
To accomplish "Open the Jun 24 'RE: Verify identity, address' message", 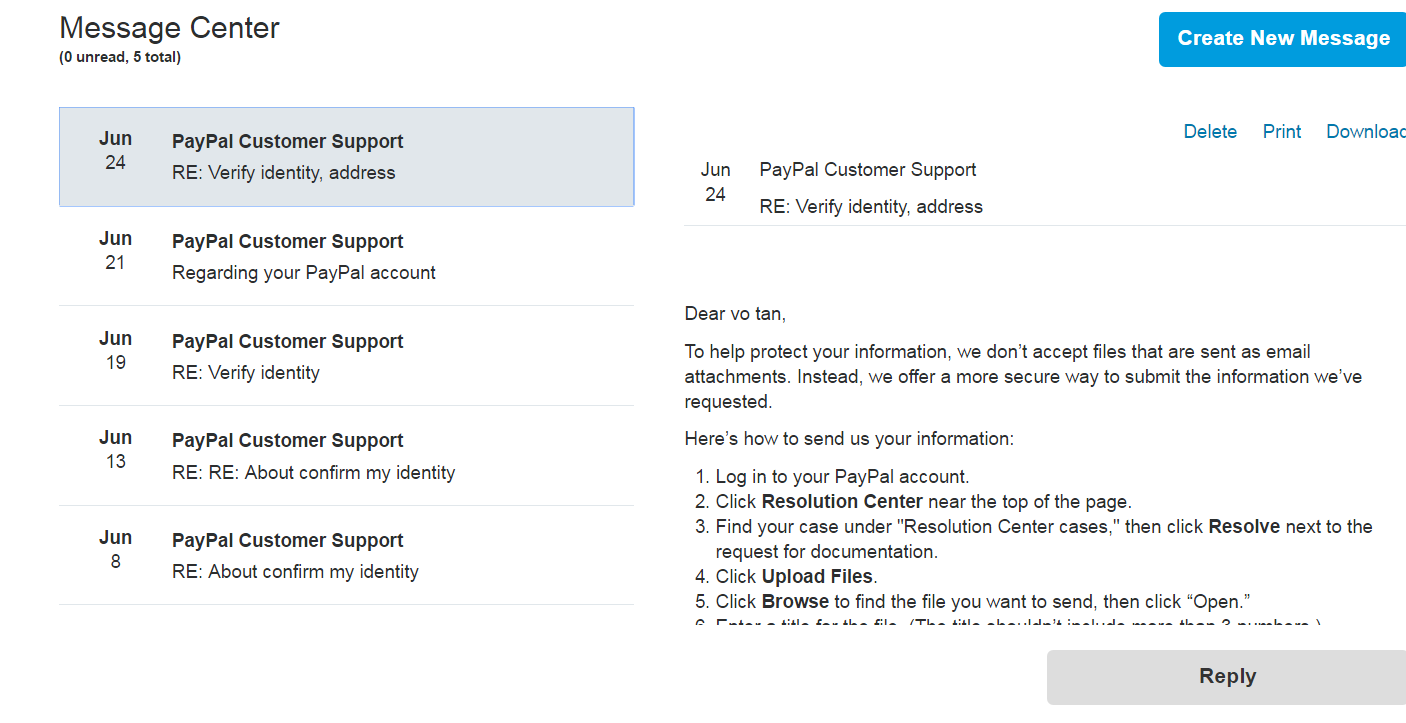I will [x=346, y=157].
